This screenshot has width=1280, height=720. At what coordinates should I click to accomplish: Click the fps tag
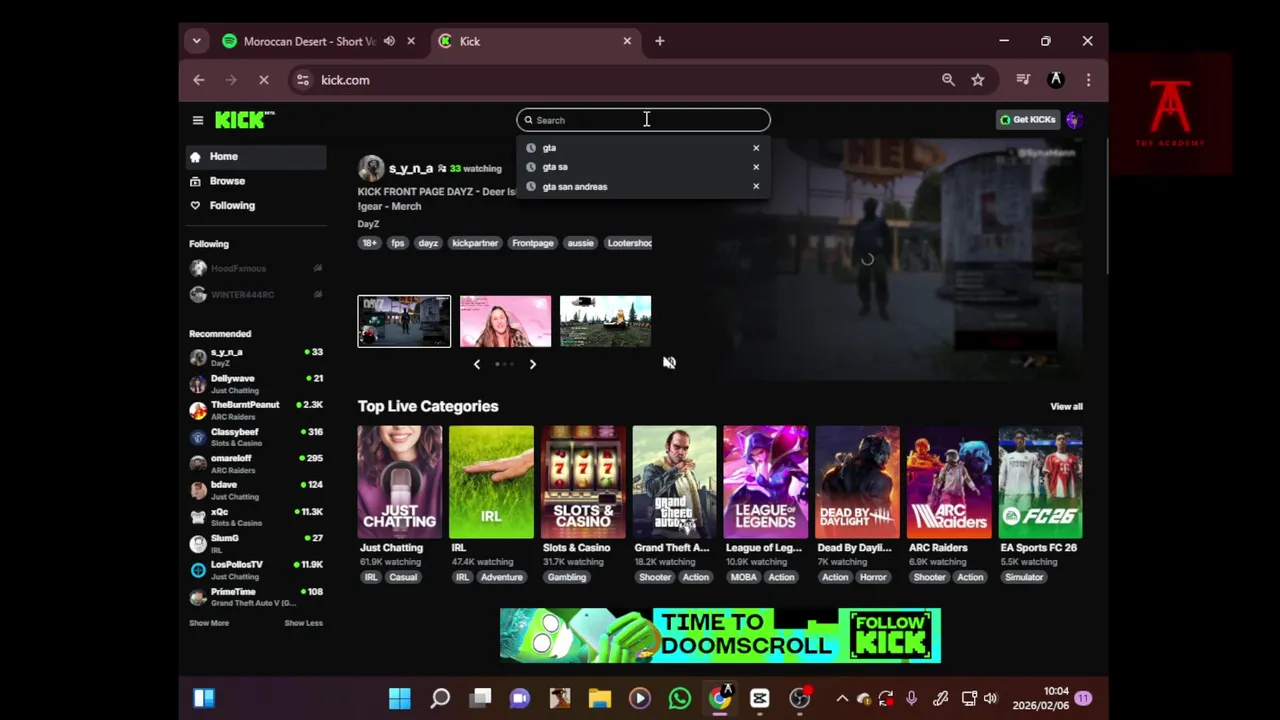(398, 243)
